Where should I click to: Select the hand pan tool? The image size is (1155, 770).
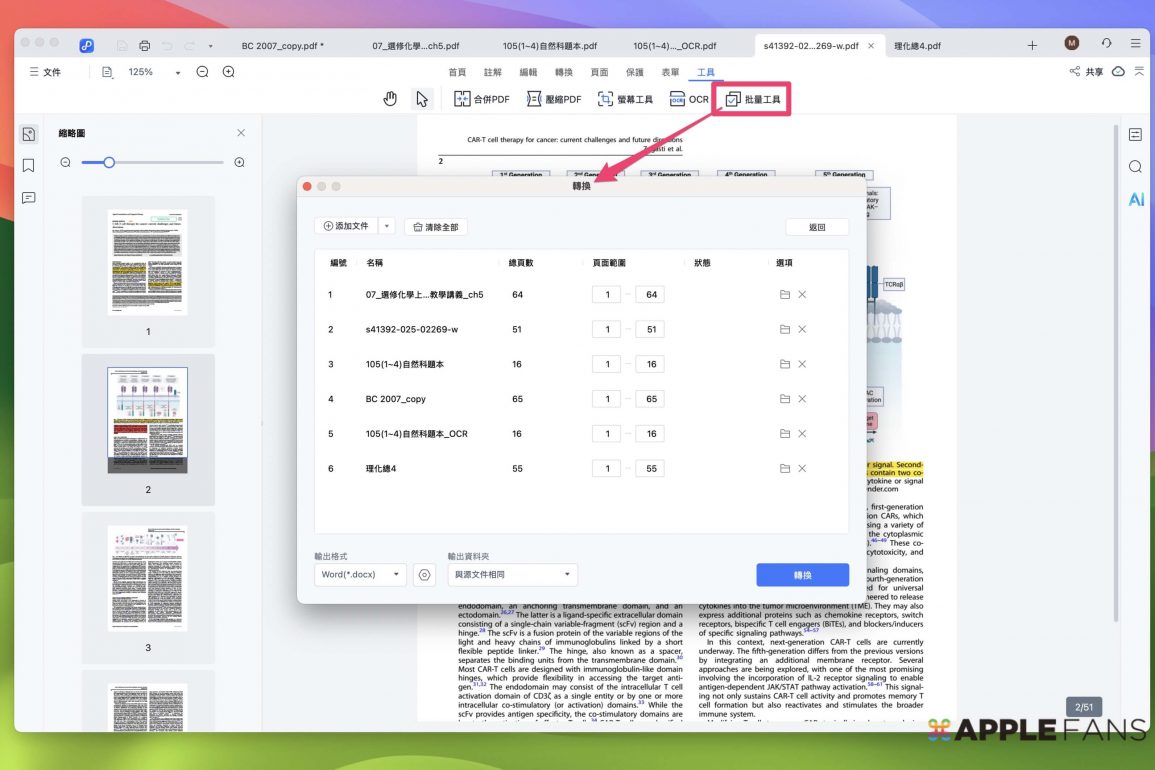point(390,99)
